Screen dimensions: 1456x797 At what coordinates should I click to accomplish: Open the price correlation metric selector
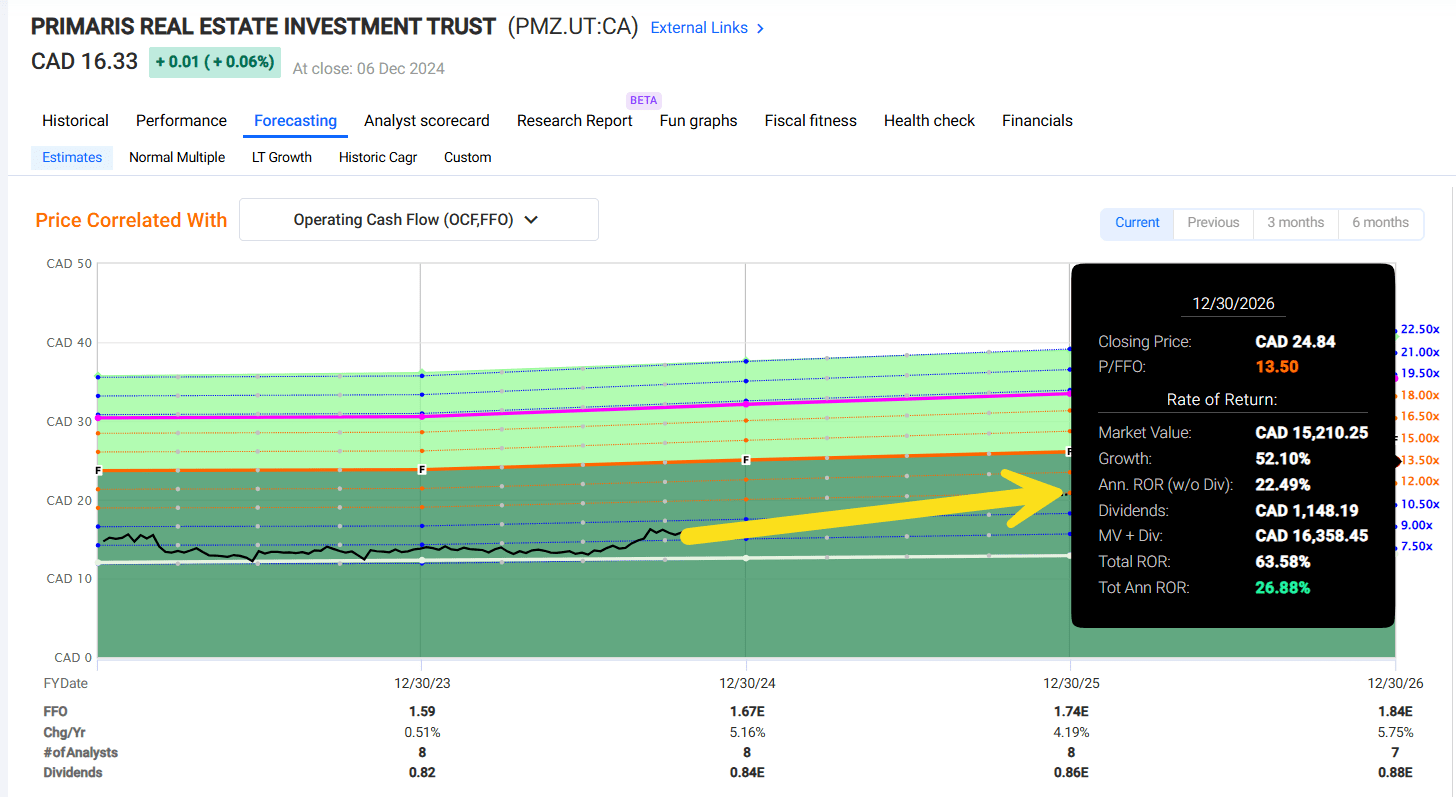[x=418, y=219]
